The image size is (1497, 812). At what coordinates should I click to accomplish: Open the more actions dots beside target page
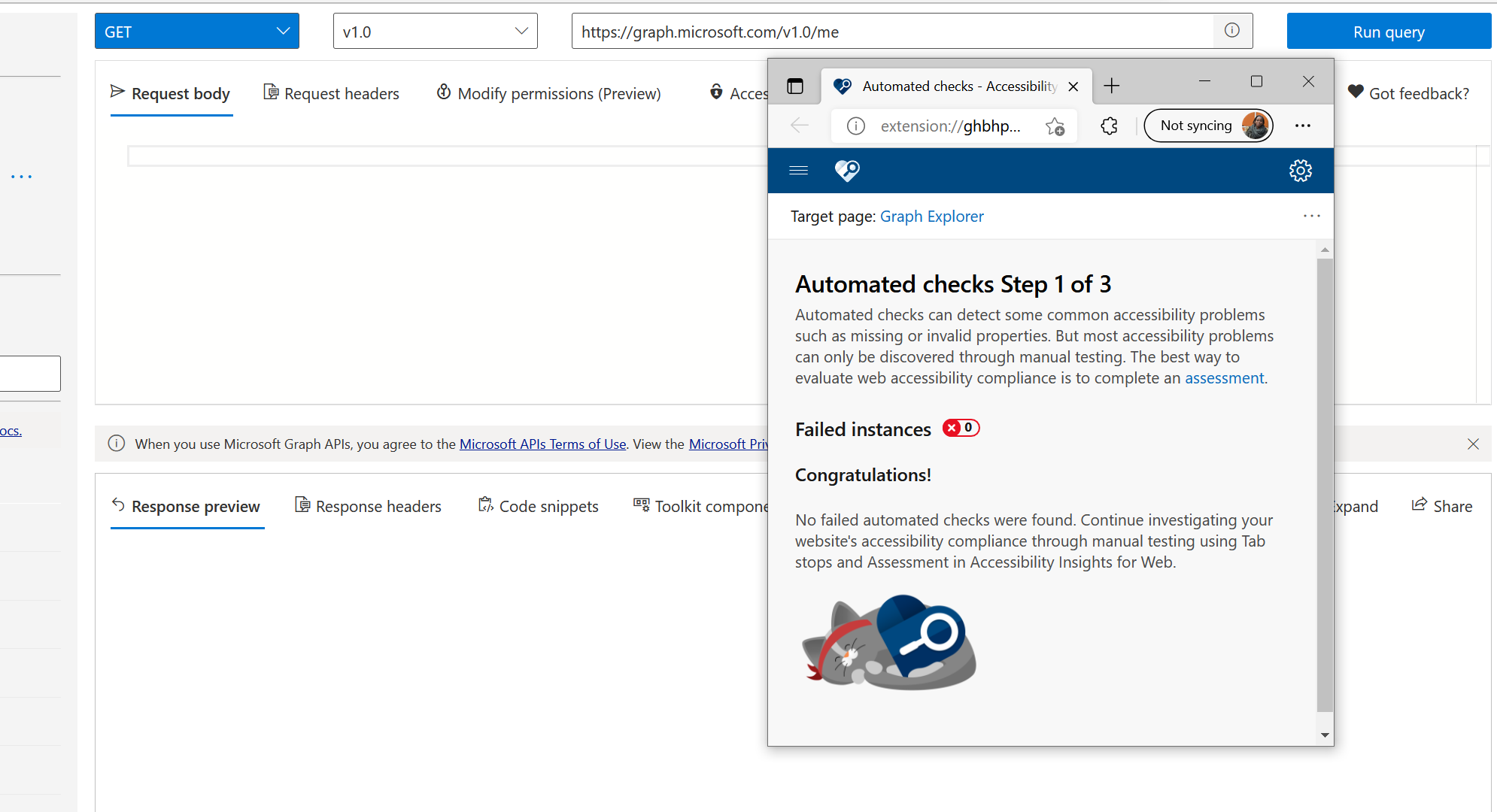pyautogui.click(x=1311, y=216)
